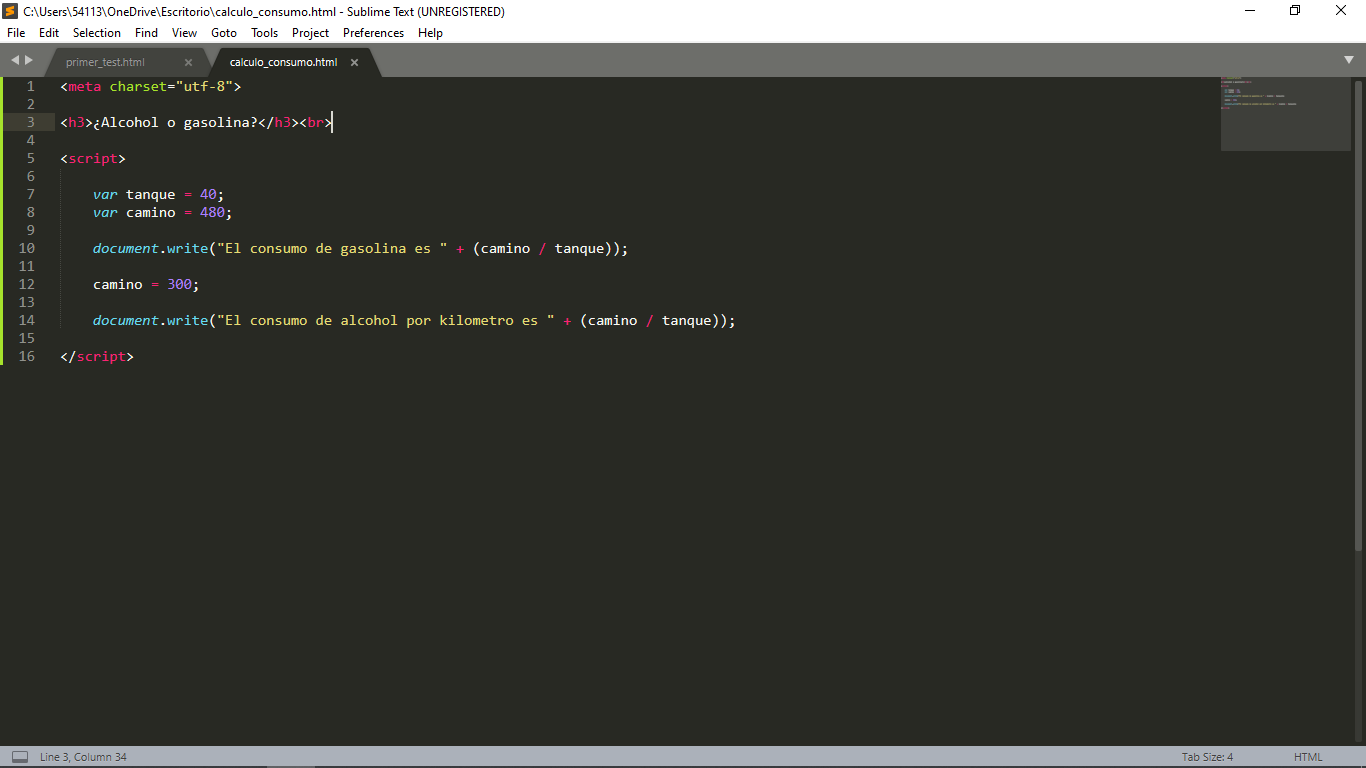Open the Goto menu
The width and height of the screenshot is (1366, 768).
click(x=224, y=33)
